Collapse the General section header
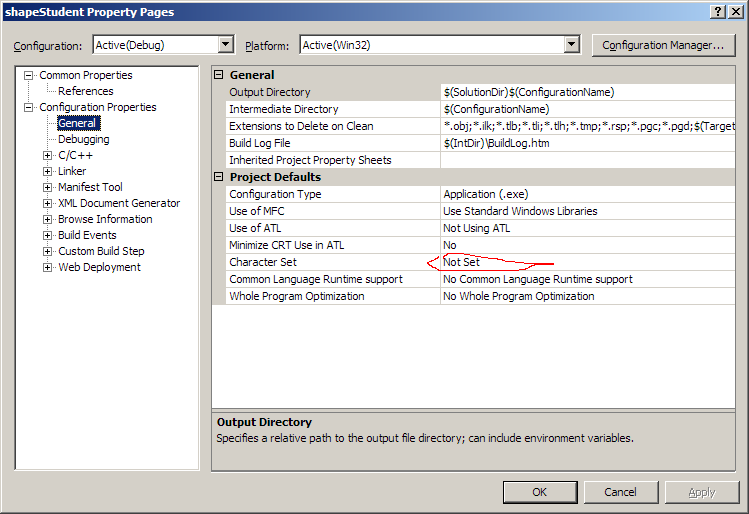This screenshot has width=749, height=514. pos(220,75)
